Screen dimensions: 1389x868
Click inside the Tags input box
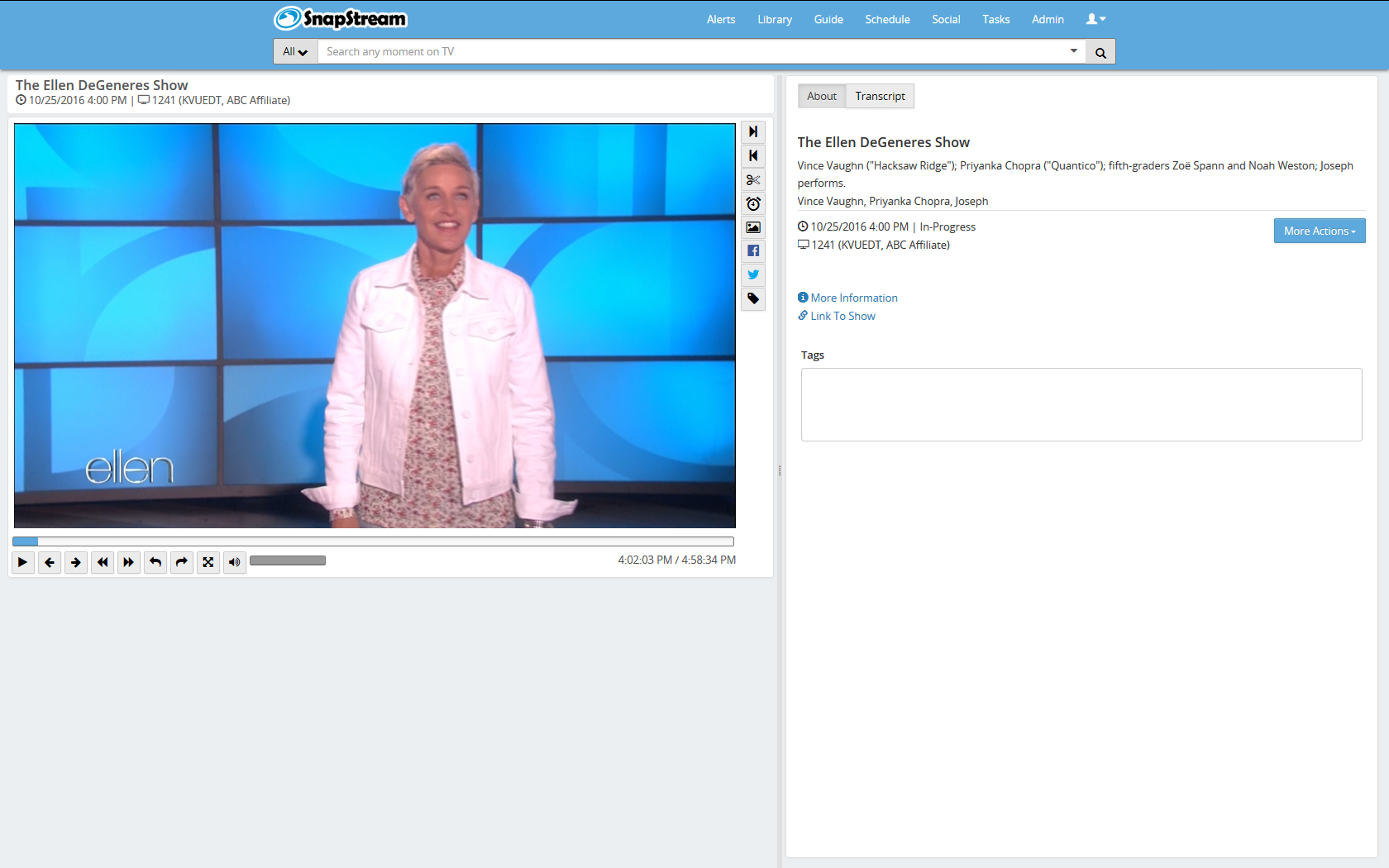coord(1081,404)
